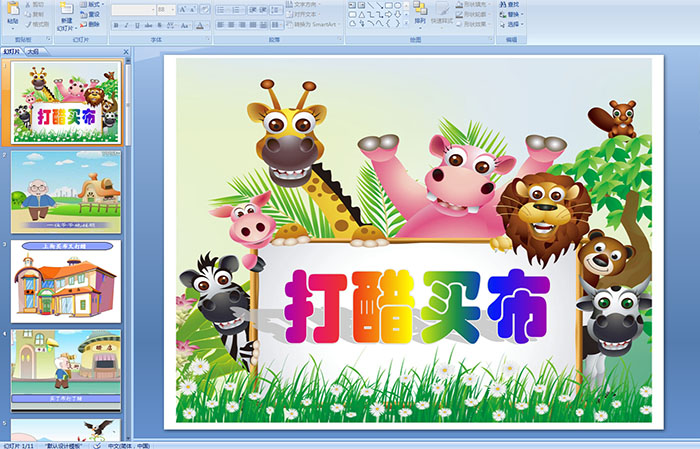Right-align the paragraph text
700x449 pixels.
click(x=242, y=25)
